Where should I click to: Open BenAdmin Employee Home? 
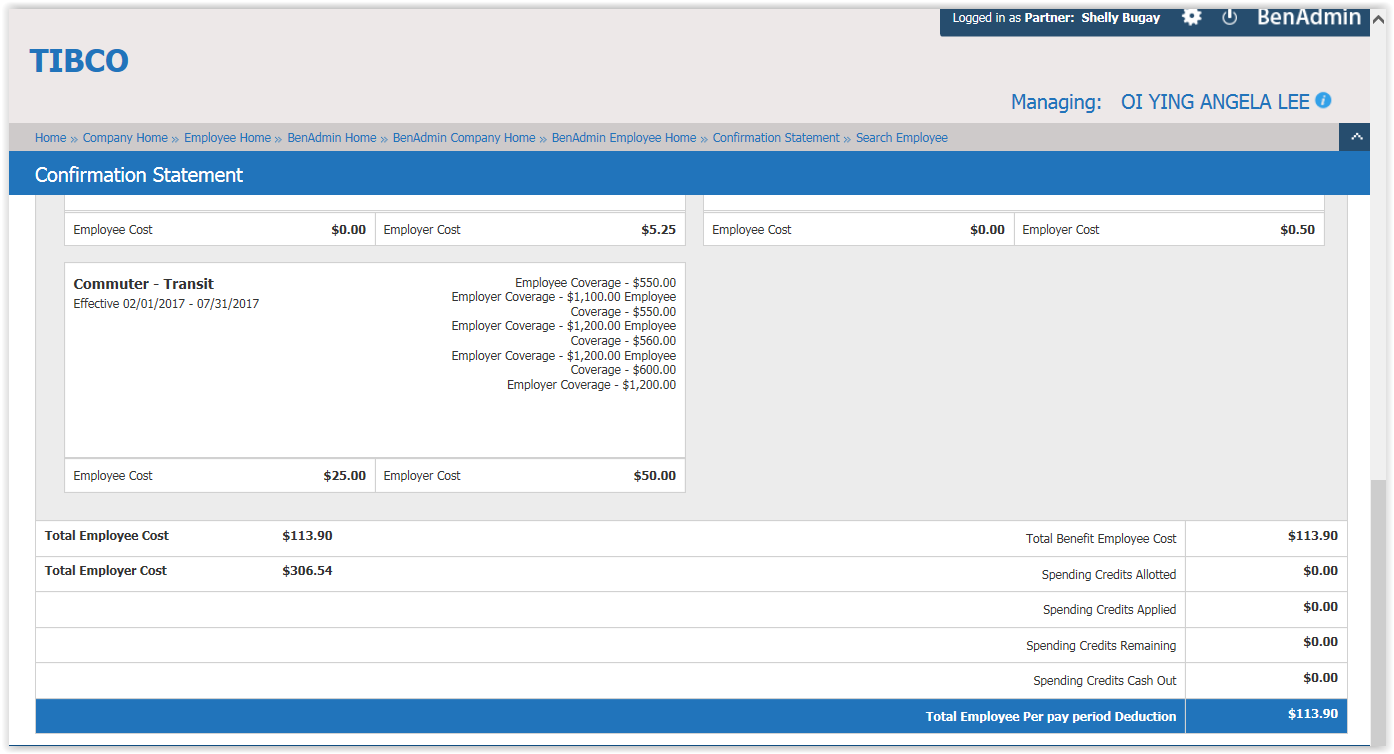click(623, 137)
